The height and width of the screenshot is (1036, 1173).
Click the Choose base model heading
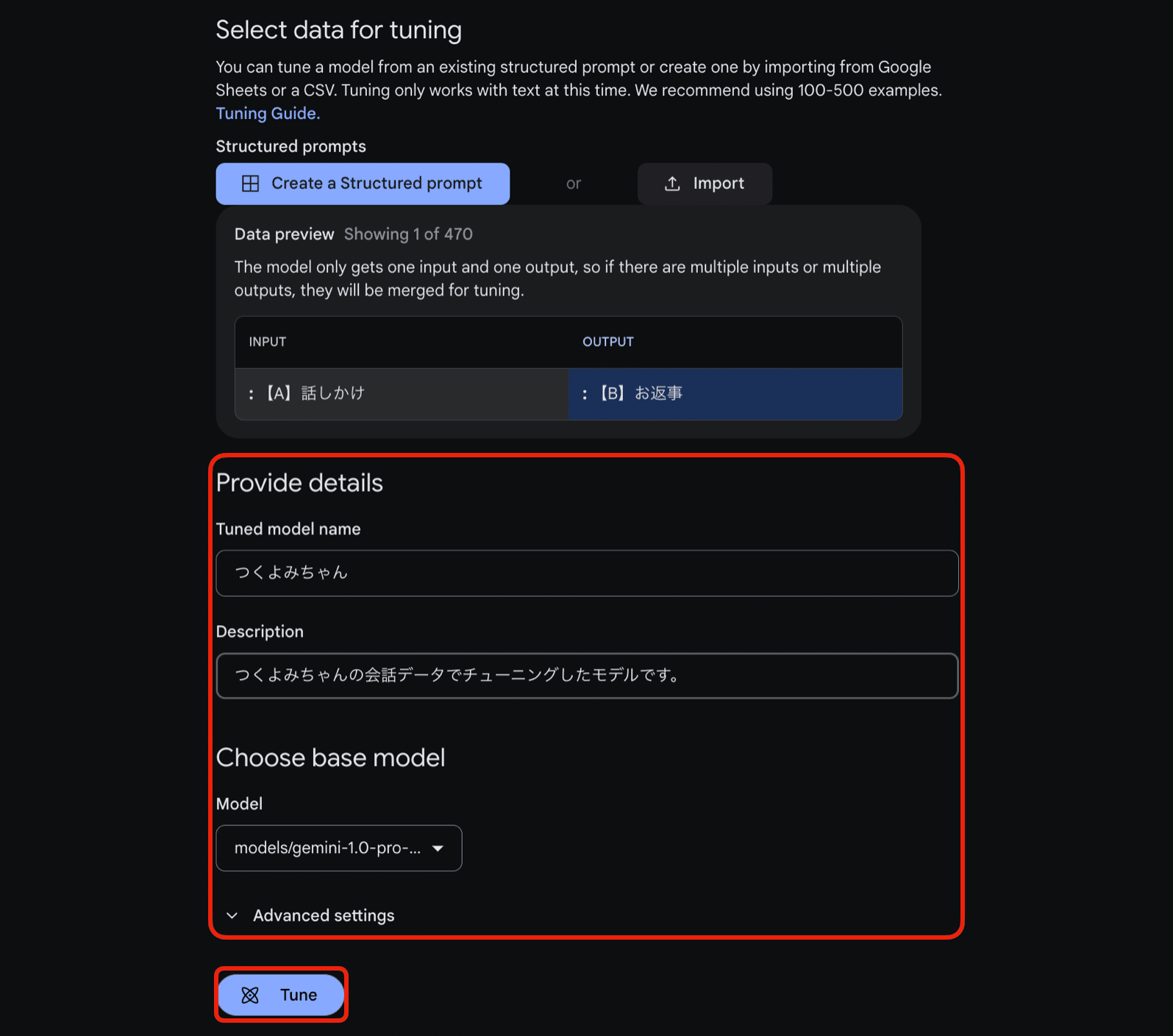click(330, 757)
